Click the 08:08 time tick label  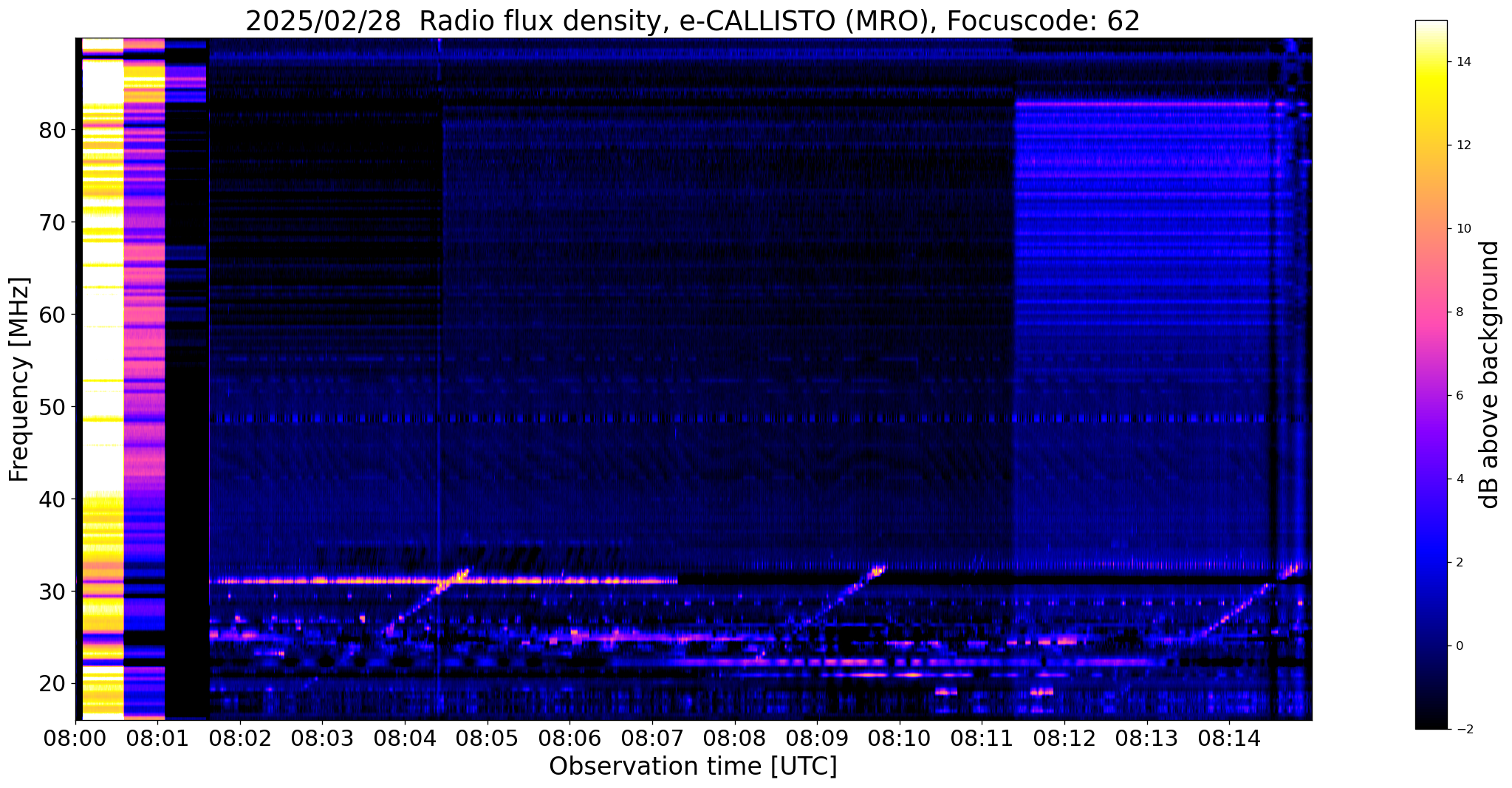point(734,738)
